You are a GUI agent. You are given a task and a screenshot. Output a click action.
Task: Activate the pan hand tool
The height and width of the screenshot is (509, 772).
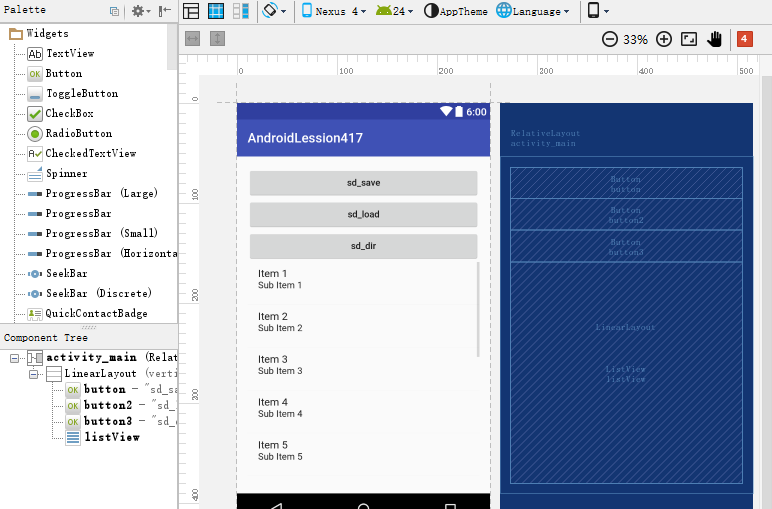tap(714, 39)
